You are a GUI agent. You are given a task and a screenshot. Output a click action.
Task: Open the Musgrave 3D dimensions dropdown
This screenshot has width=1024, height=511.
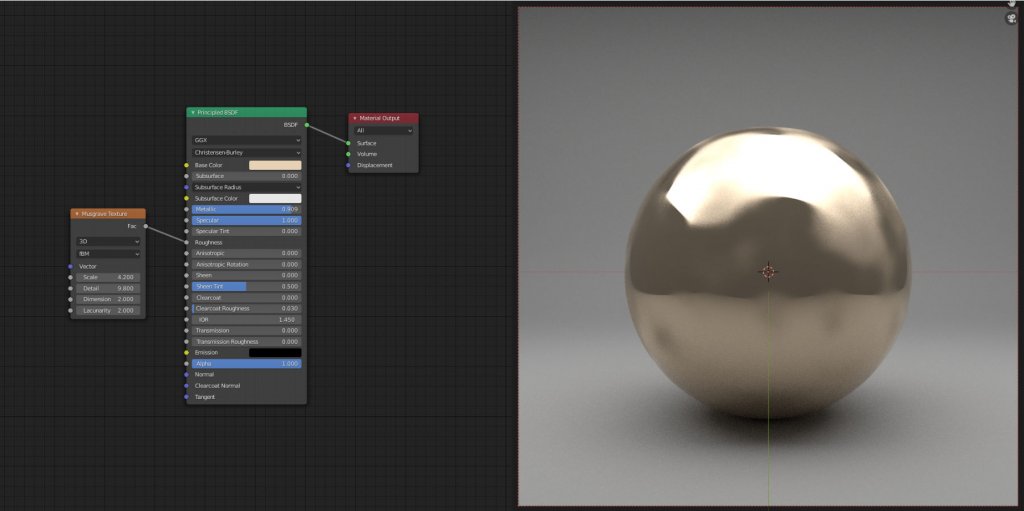tap(108, 241)
